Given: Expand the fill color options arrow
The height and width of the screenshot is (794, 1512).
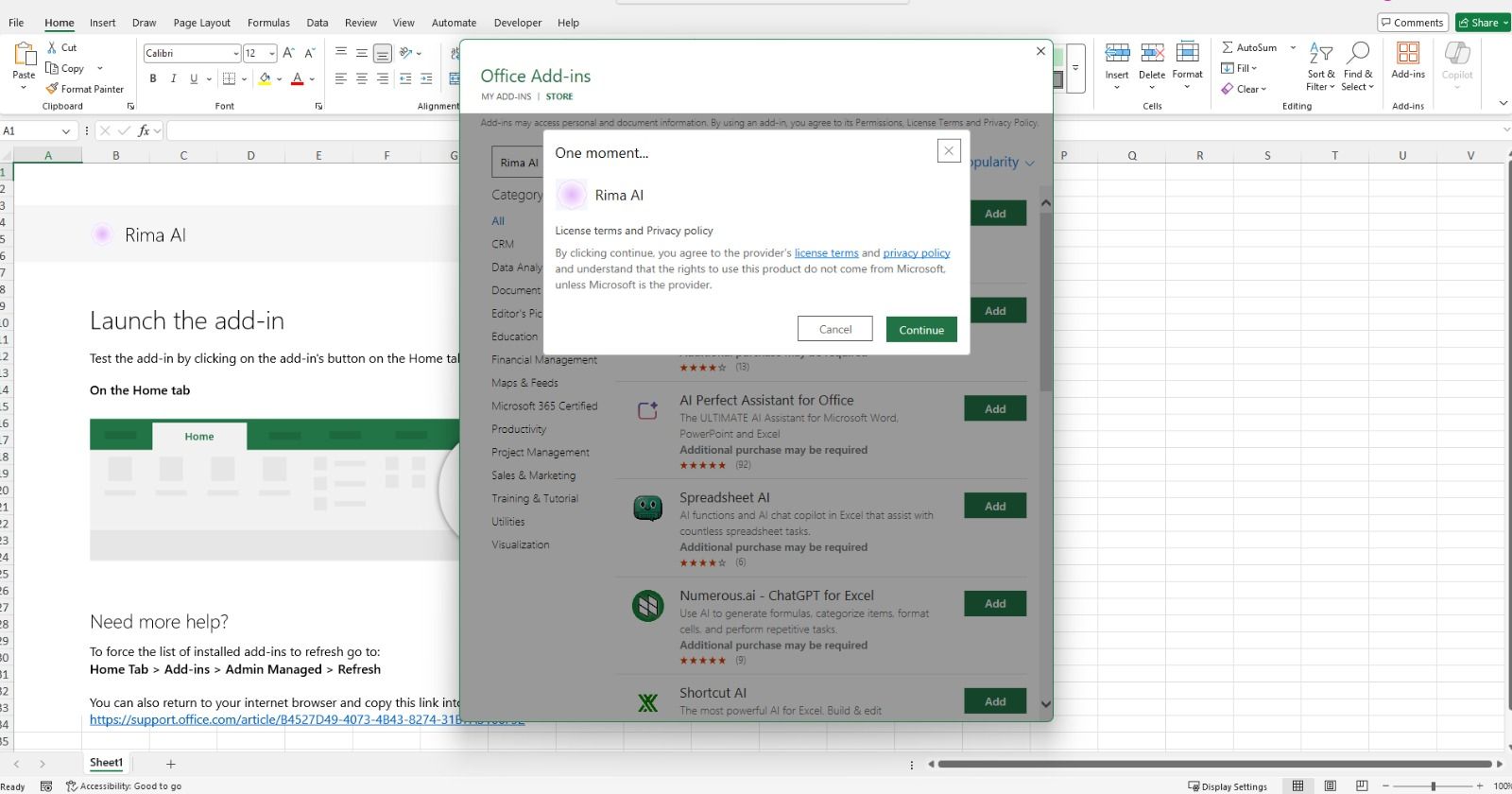Looking at the screenshot, I should (x=282, y=79).
